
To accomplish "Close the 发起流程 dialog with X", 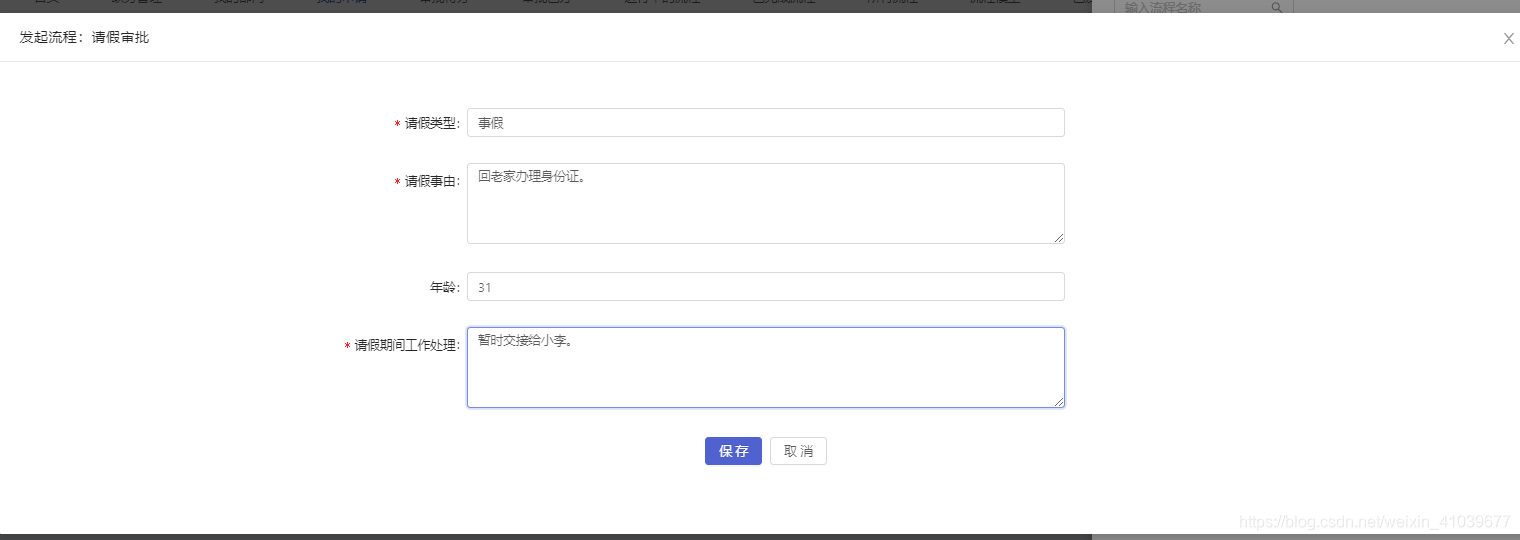I will point(1508,38).
